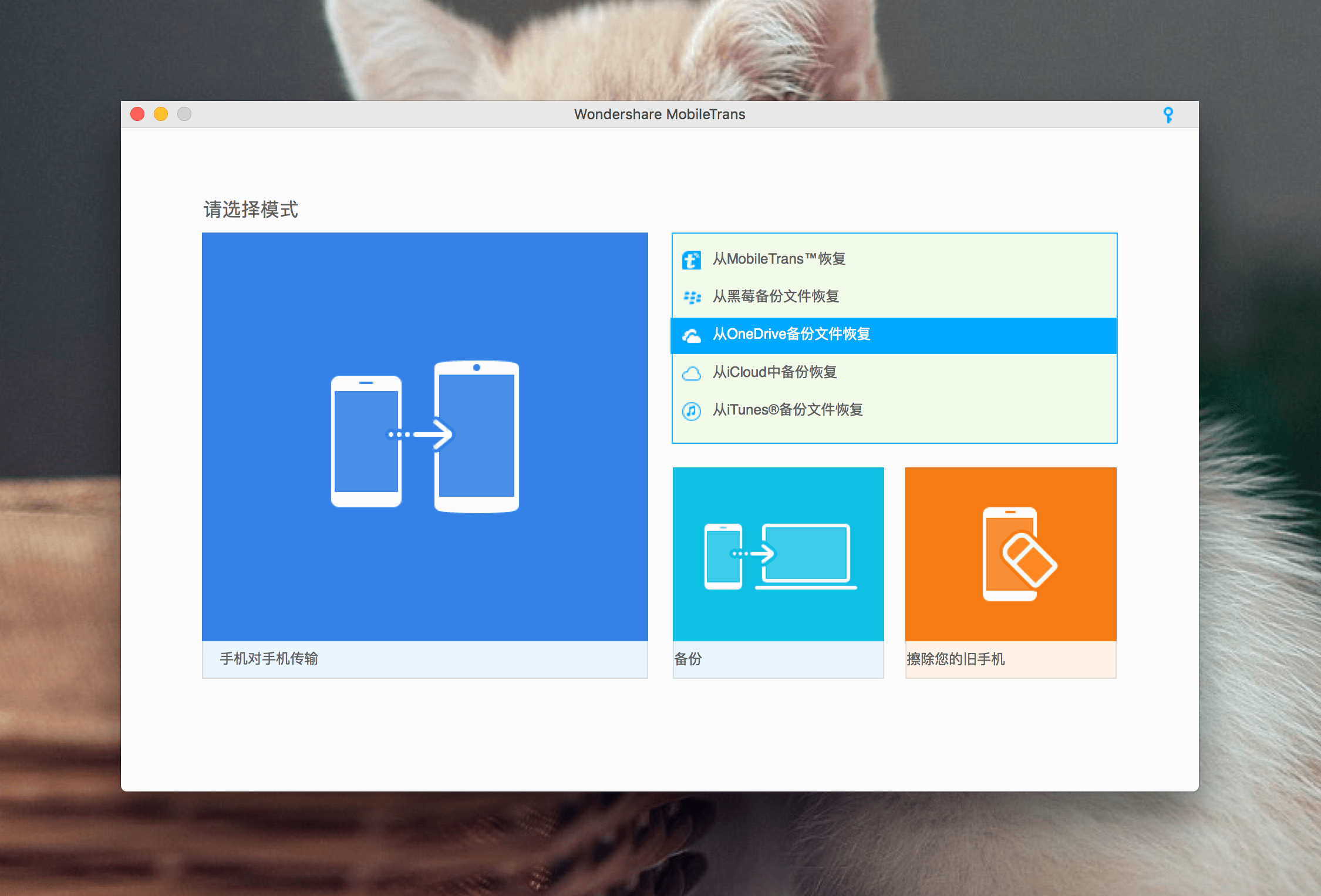The height and width of the screenshot is (896, 1321).
Task: Click the 擦除您的旧手机 label
Action: 956,659
